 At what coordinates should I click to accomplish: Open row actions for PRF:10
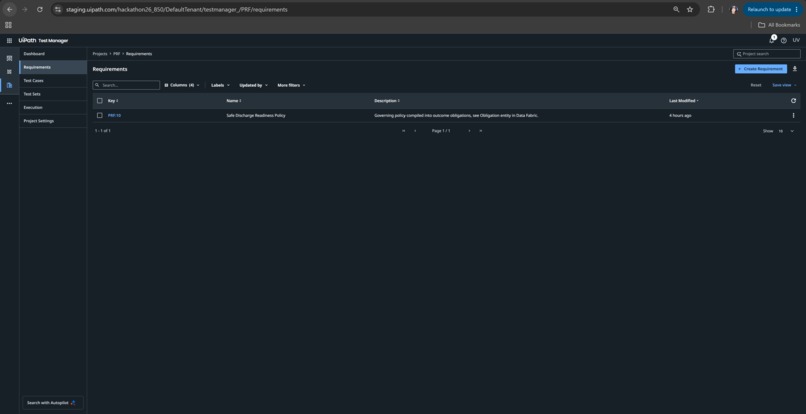click(x=793, y=115)
